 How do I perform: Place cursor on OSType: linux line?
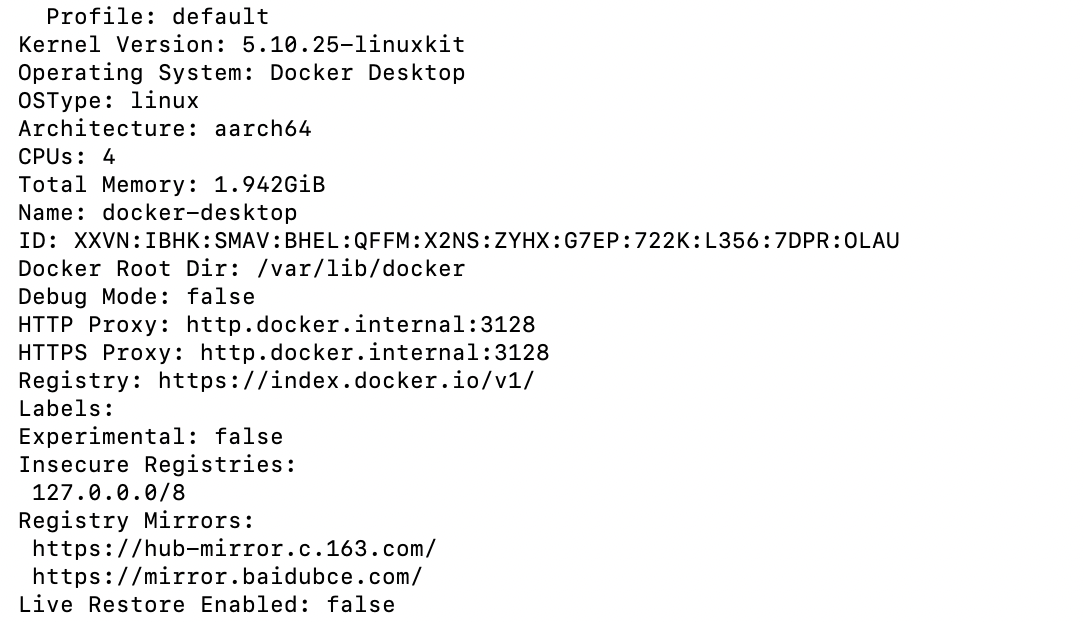point(108,101)
